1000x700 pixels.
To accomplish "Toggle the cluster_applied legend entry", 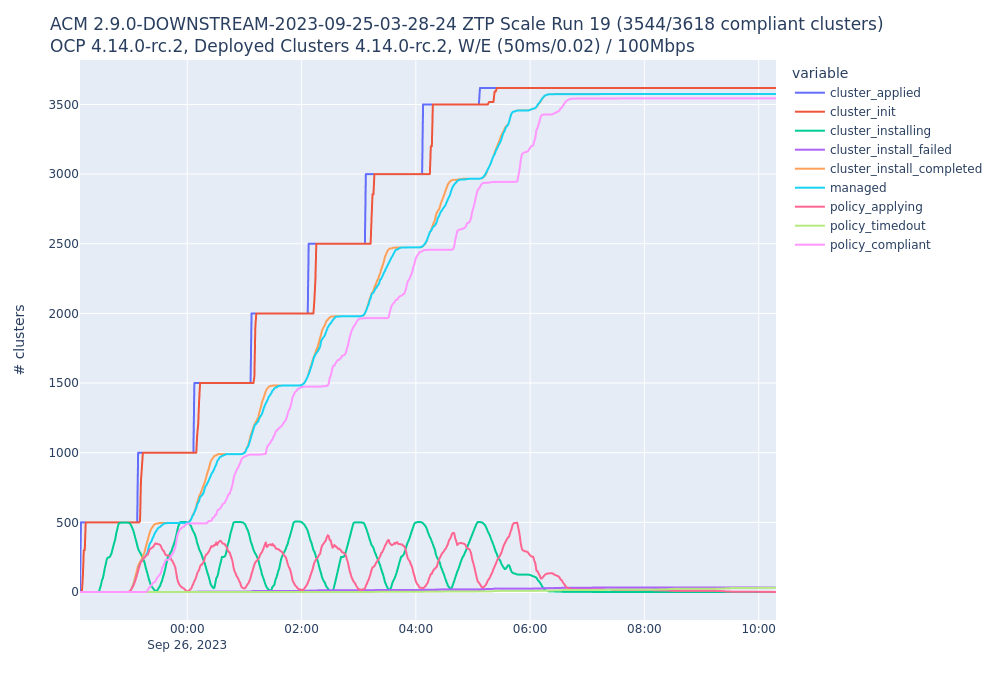I will pos(857,93).
